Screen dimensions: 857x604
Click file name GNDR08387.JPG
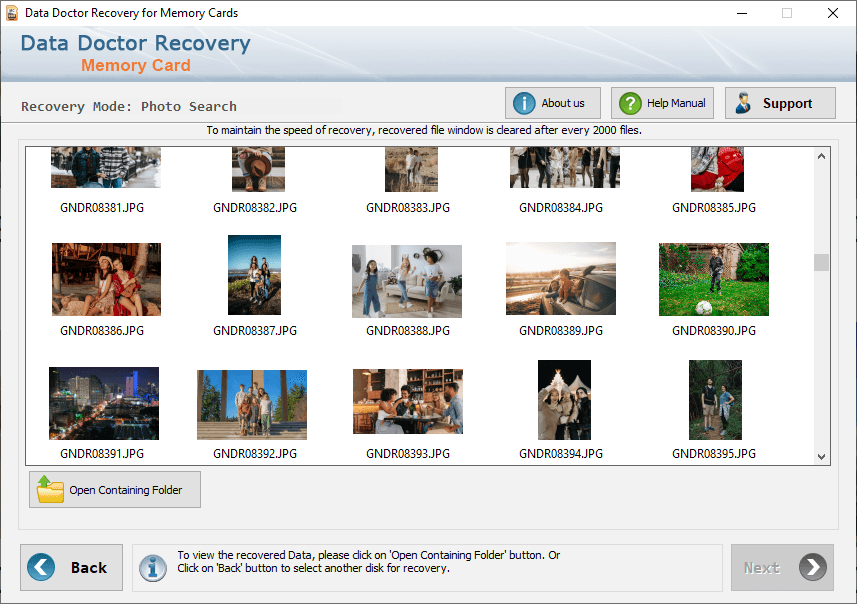point(255,331)
